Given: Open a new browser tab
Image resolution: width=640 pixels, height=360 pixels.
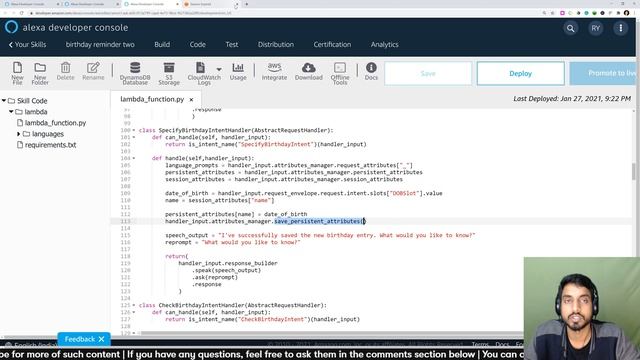Looking at the screenshot, I should pyautogui.click(x=247, y=4).
